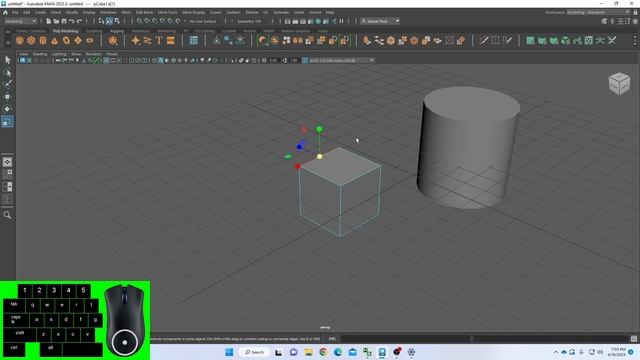The width and height of the screenshot is (640, 360).
Task: Open the Daniel Ruiz user account dropdown
Action: coord(380,21)
